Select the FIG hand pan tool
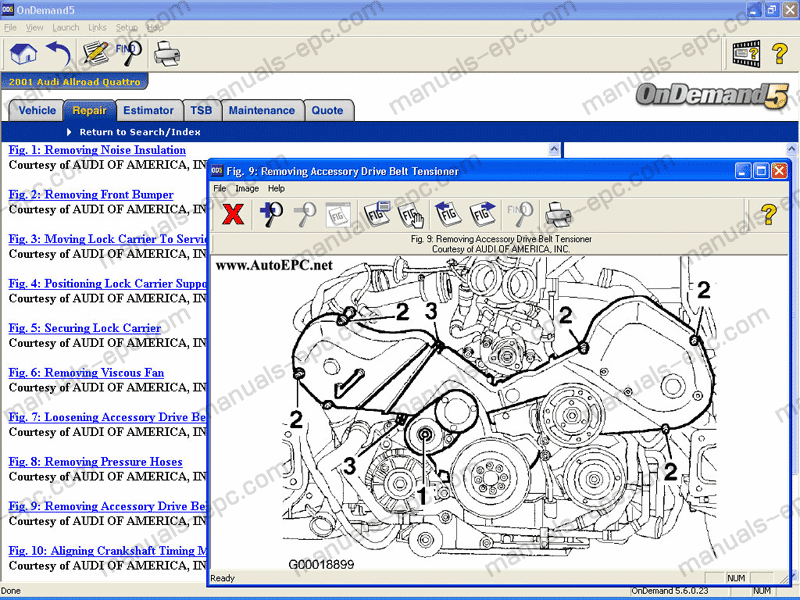 pos(411,215)
